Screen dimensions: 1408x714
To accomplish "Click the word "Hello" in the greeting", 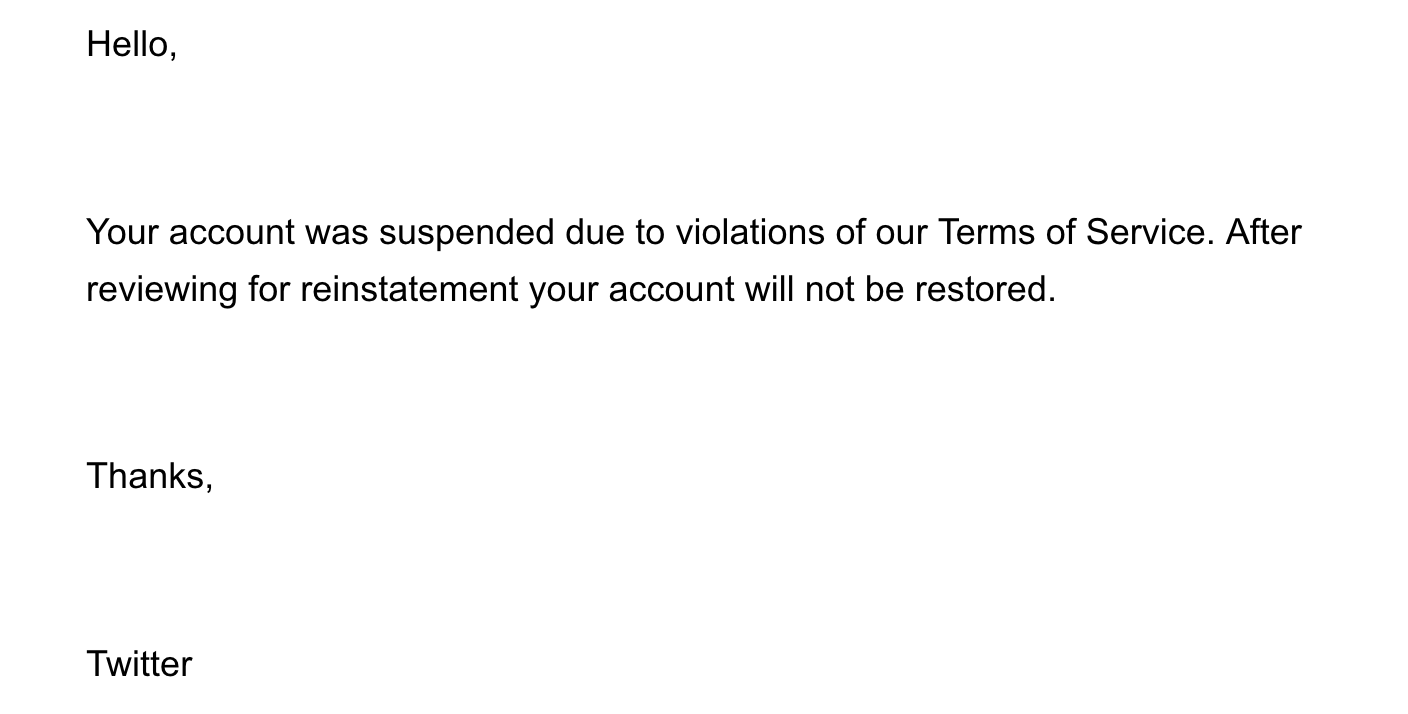I will (127, 44).
